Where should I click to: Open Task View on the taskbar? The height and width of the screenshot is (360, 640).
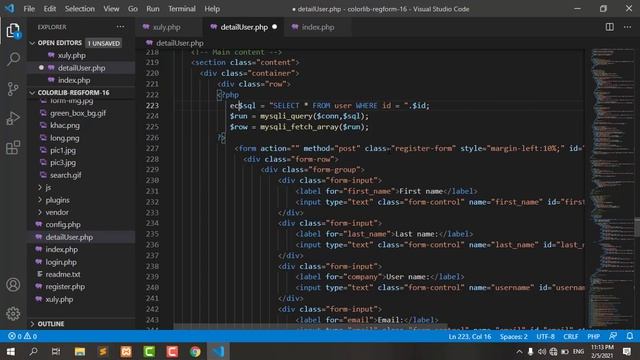point(56,351)
